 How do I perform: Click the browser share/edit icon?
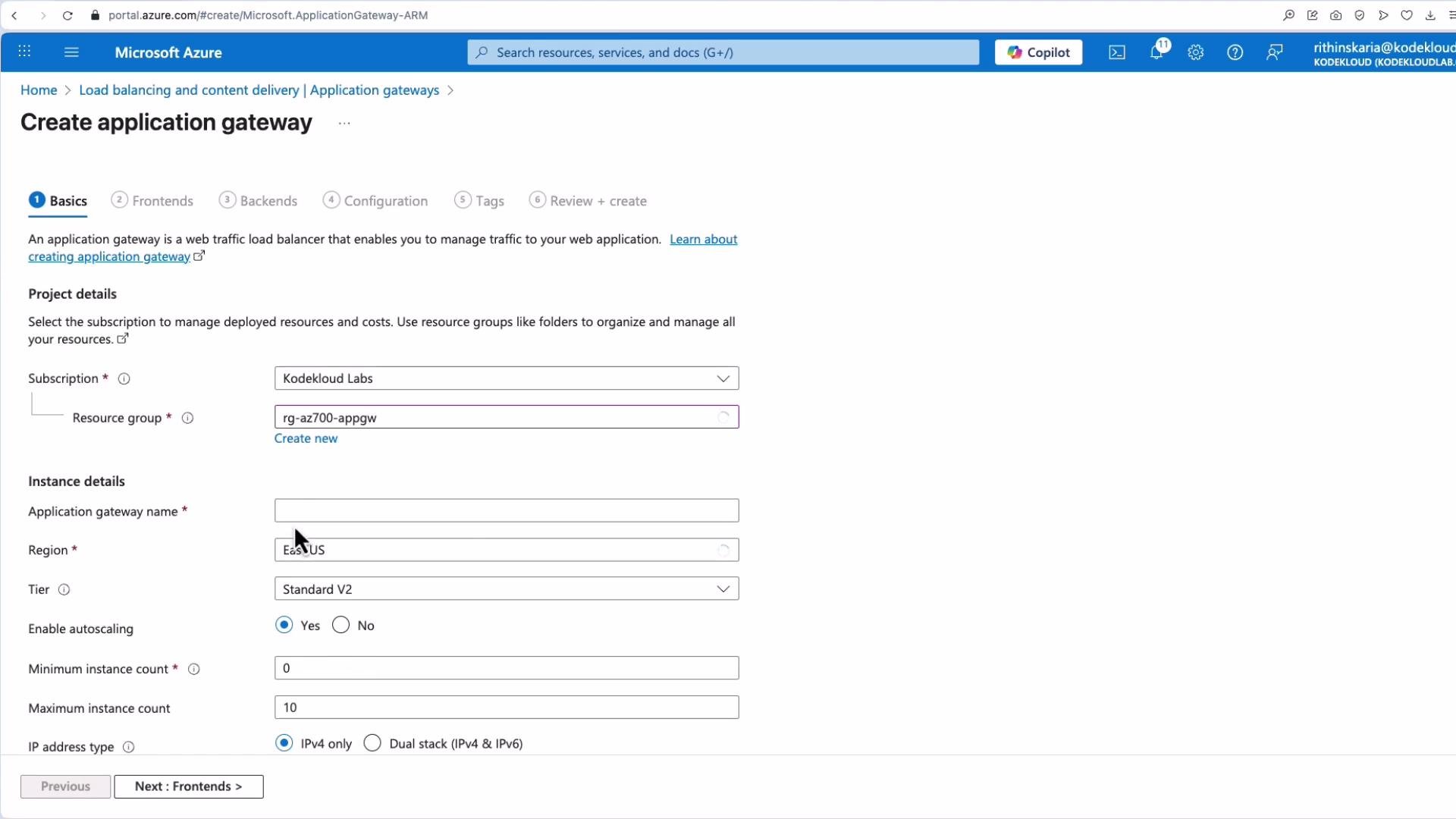1313,15
